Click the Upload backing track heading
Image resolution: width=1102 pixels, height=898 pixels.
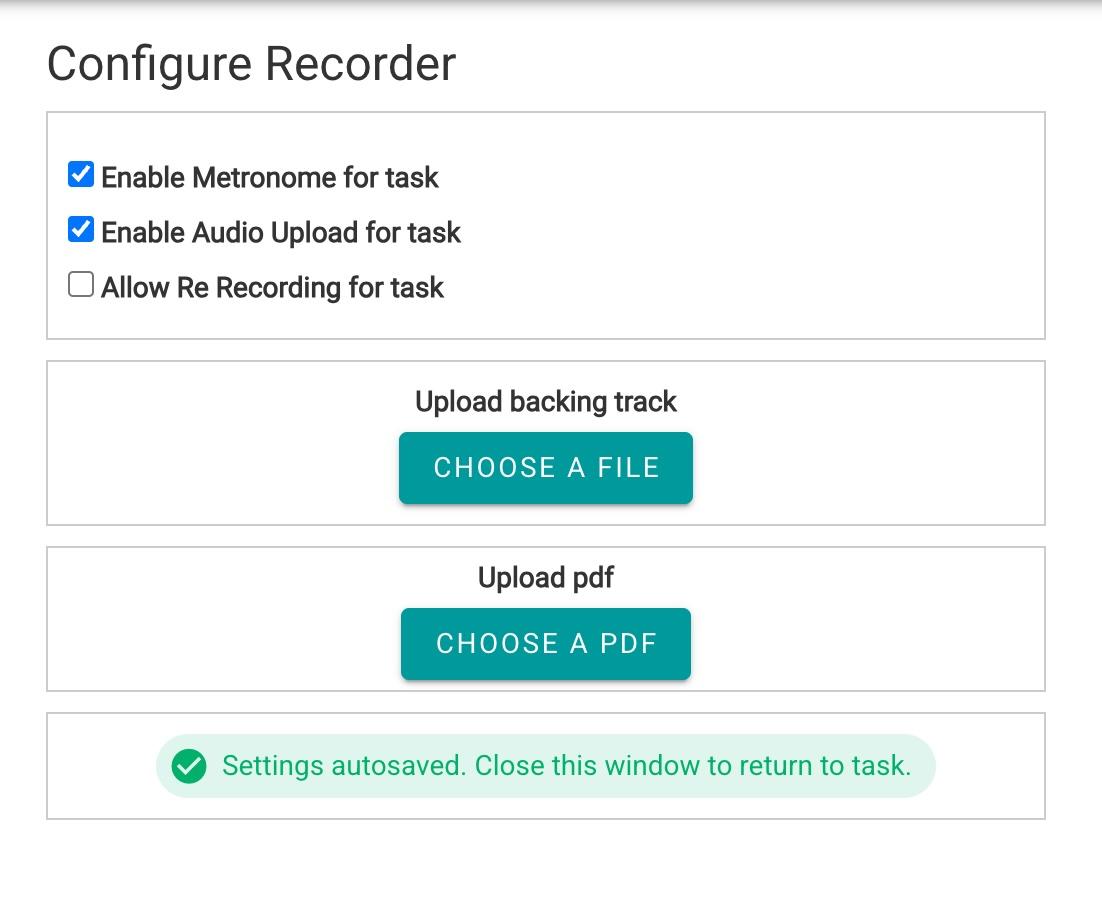545,401
